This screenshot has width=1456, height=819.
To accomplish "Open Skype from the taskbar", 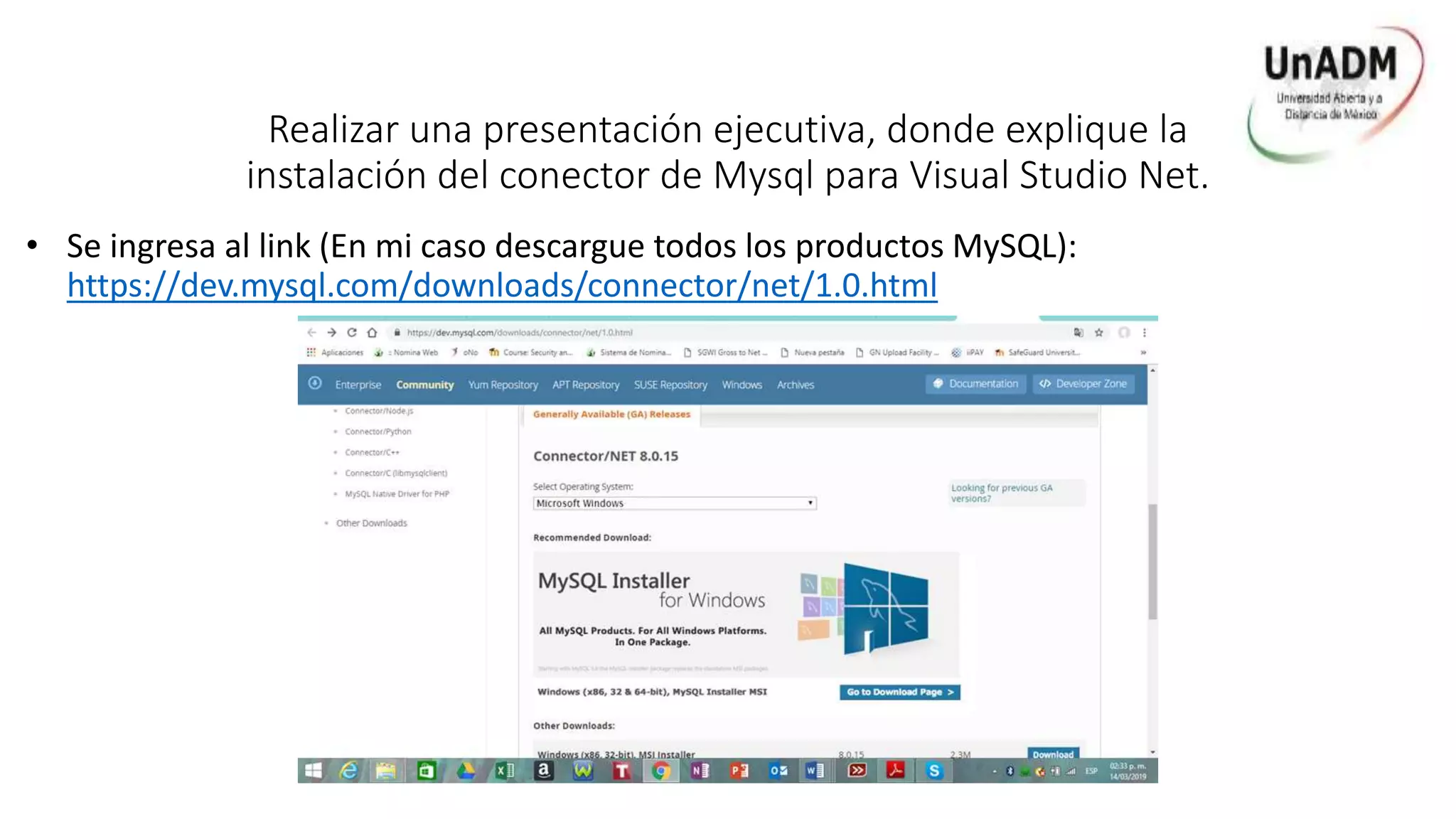I will (x=934, y=771).
